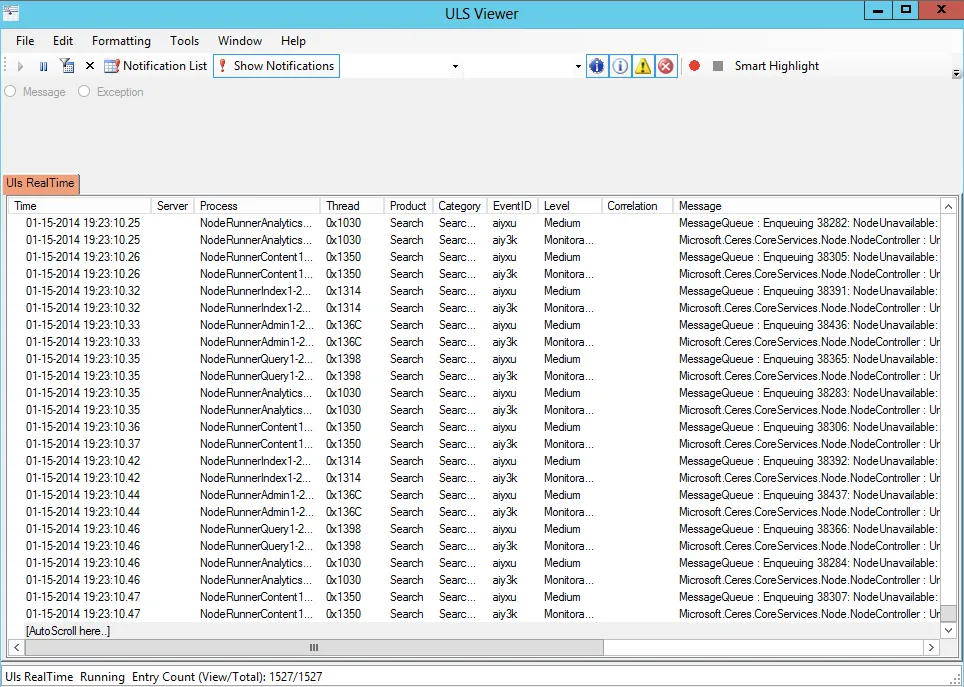The height and width of the screenshot is (687, 964).
Task: Select row with message Enqueuing 38283
Action: [474, 393]
